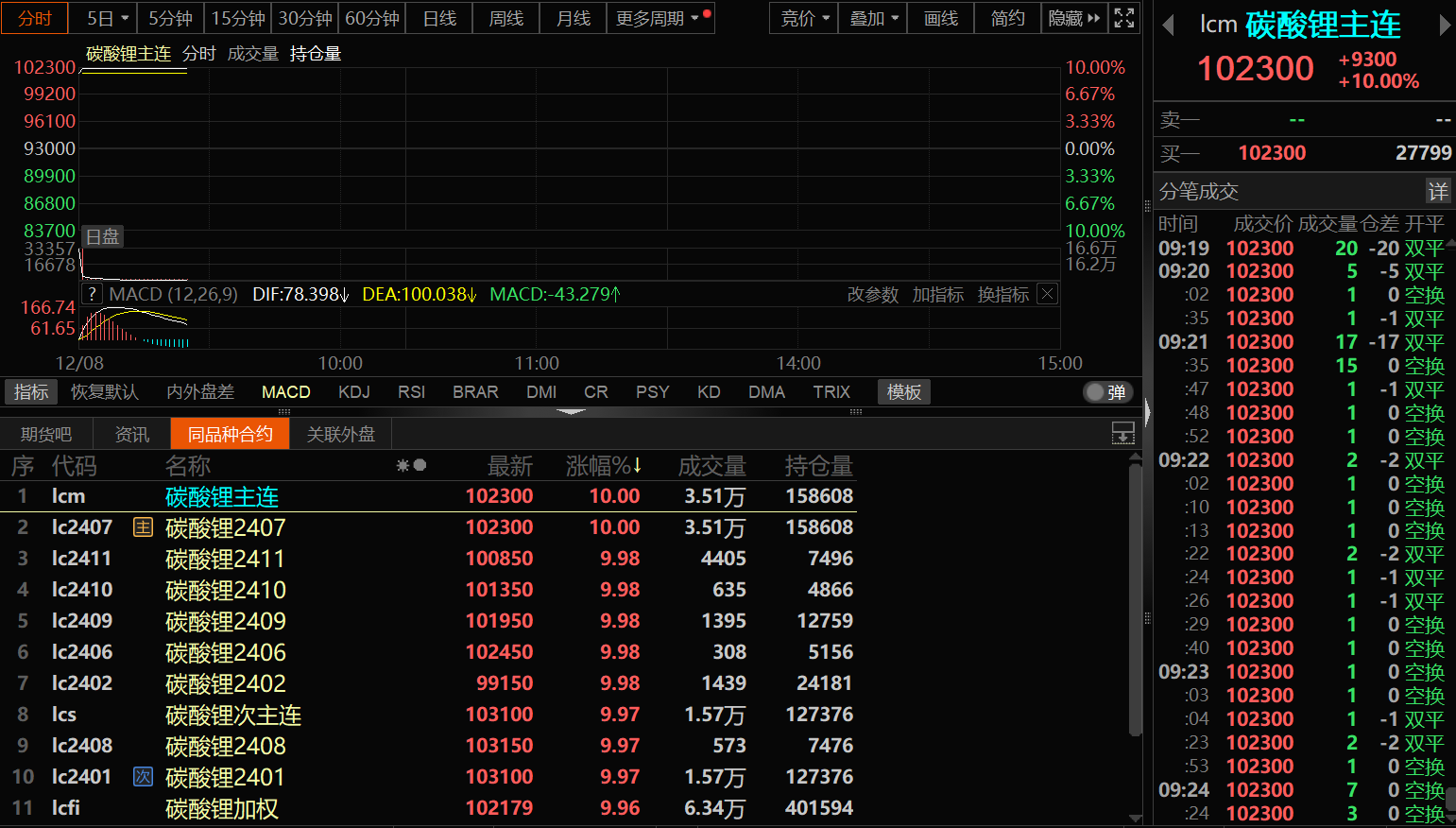Select the 碳酸锂次主连 row
The image size is (1456, 828).
[x=430, y=715]
